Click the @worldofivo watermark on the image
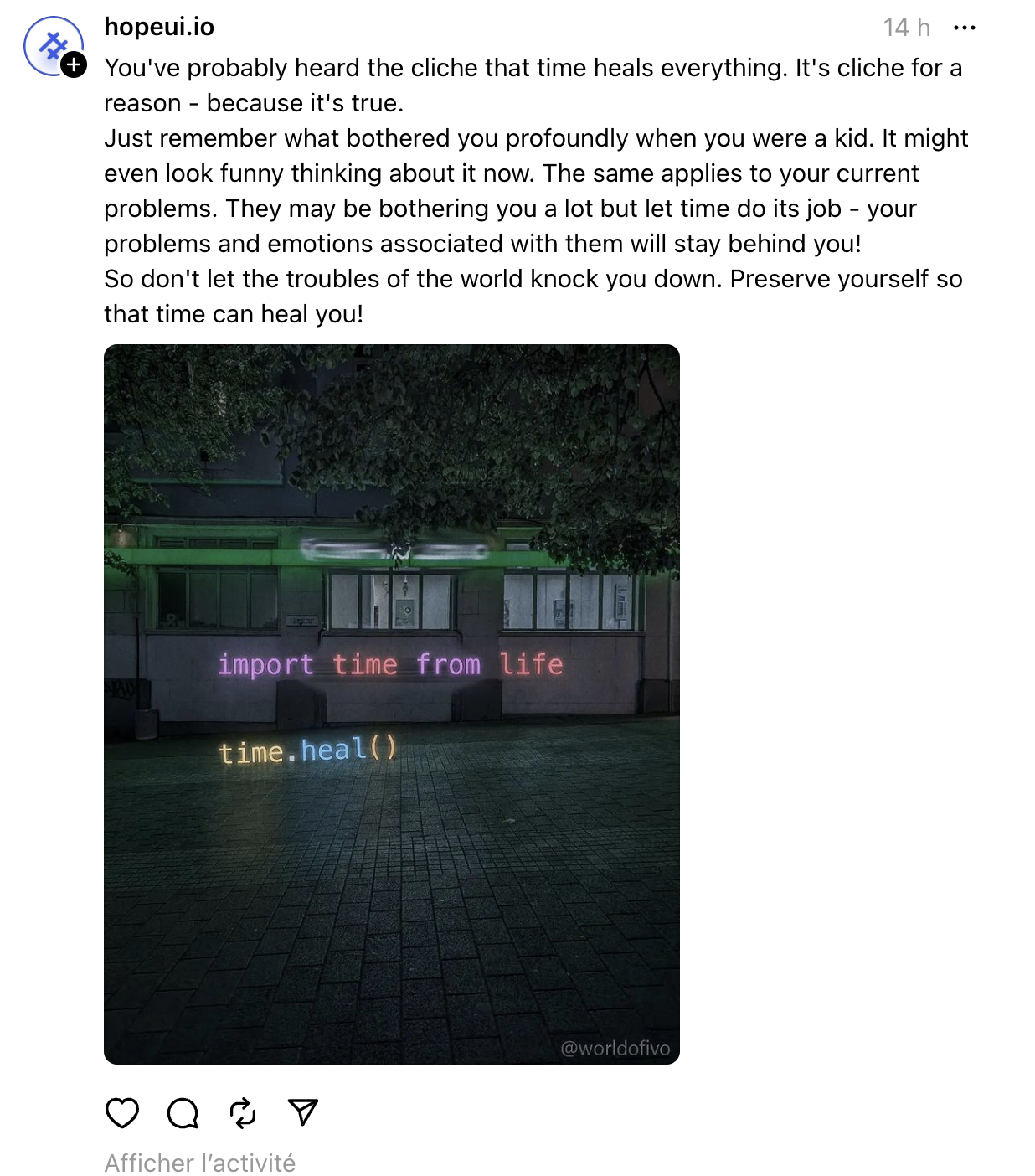Image resolution: width=1035 pixels, height=1176 pixels. (615, 1048)
